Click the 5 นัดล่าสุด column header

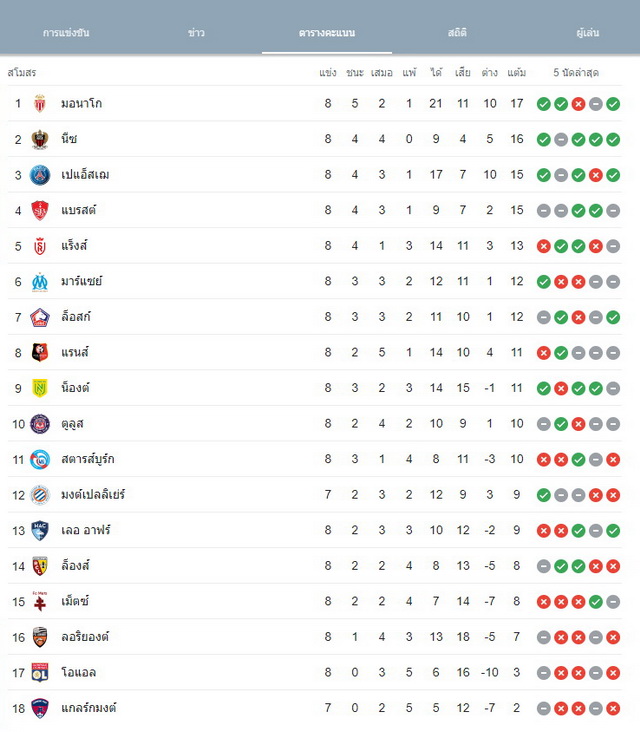[576, 72]
